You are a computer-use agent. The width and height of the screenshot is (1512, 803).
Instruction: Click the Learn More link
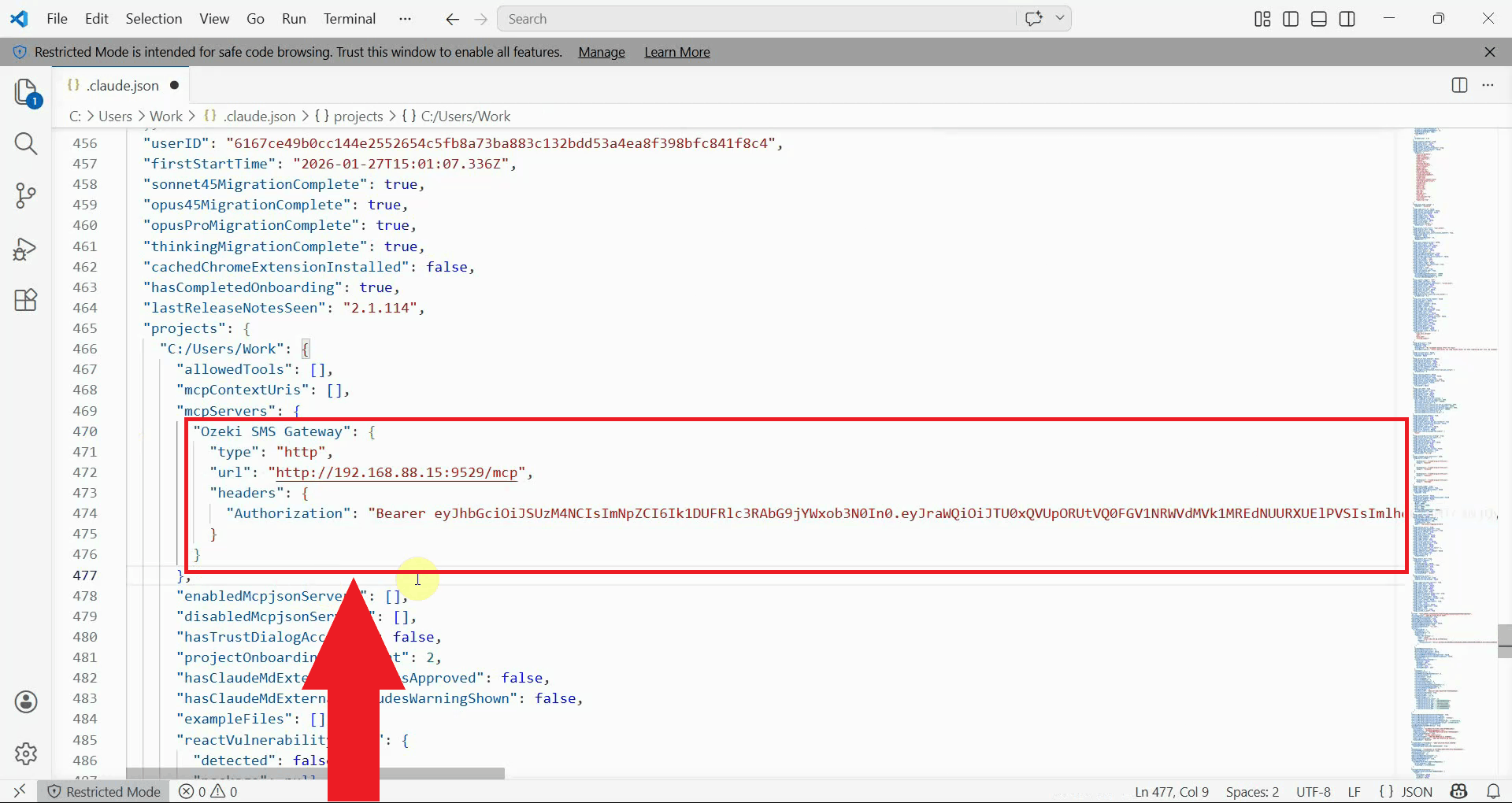(x=677, y=52)
